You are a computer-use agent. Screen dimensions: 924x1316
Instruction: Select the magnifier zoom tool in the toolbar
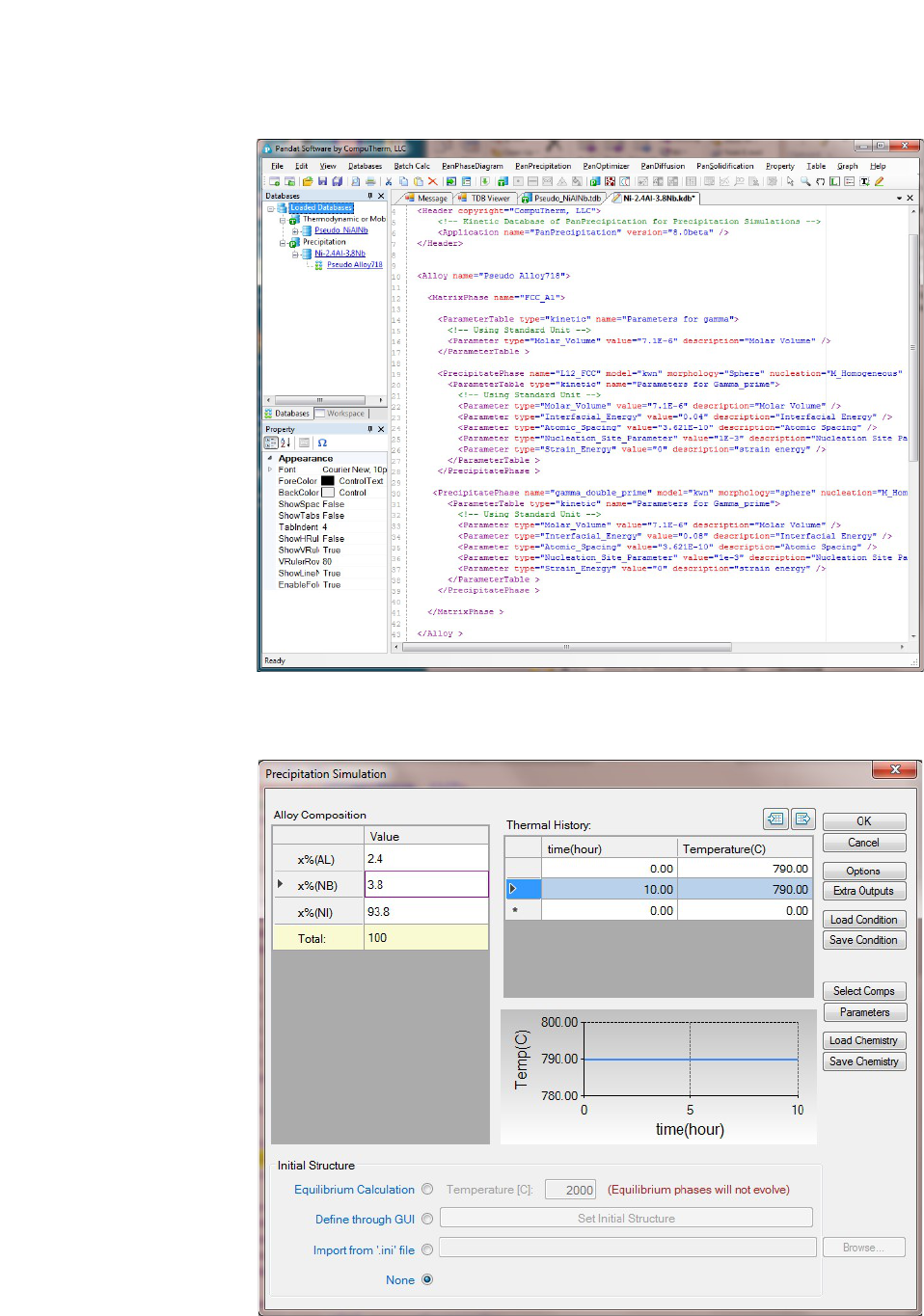click(805, 181)
